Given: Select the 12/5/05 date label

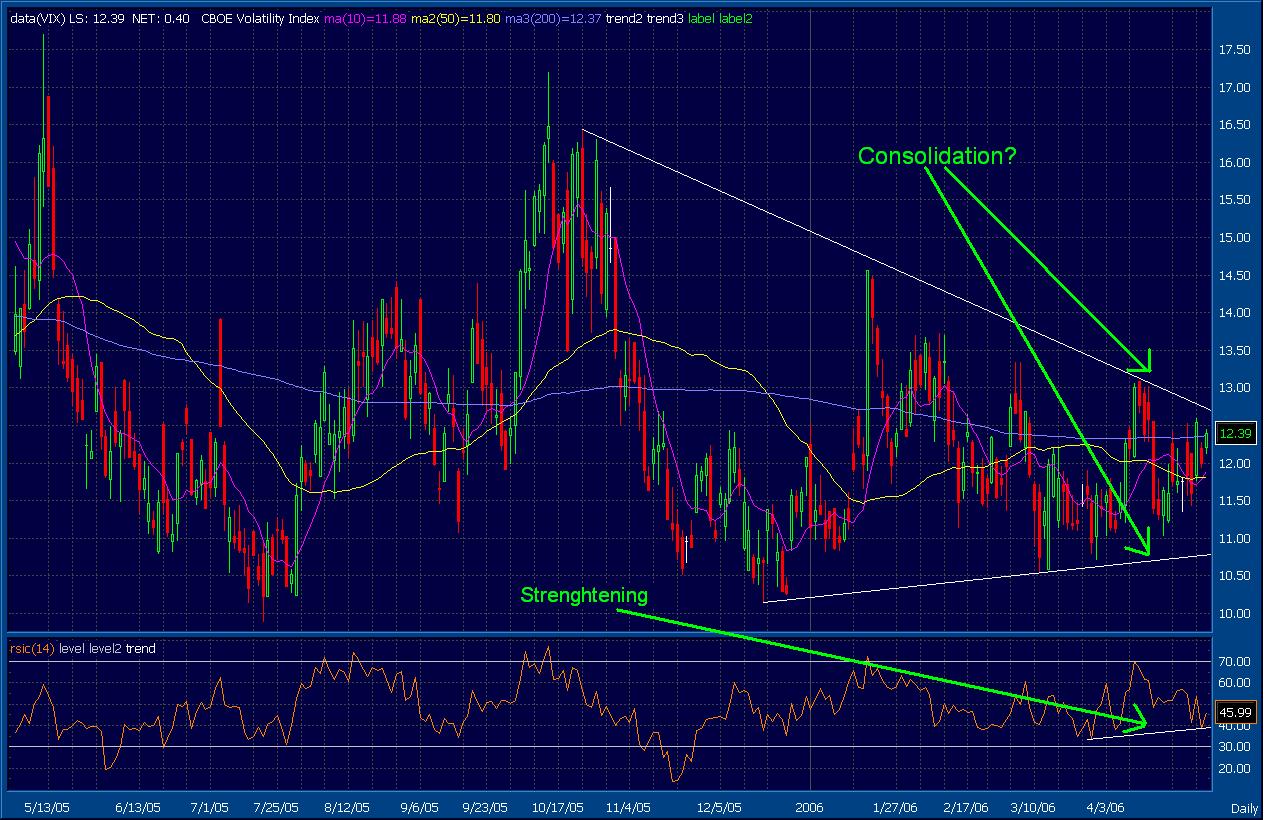Looking at the screenshot, I should pos(720,806).
